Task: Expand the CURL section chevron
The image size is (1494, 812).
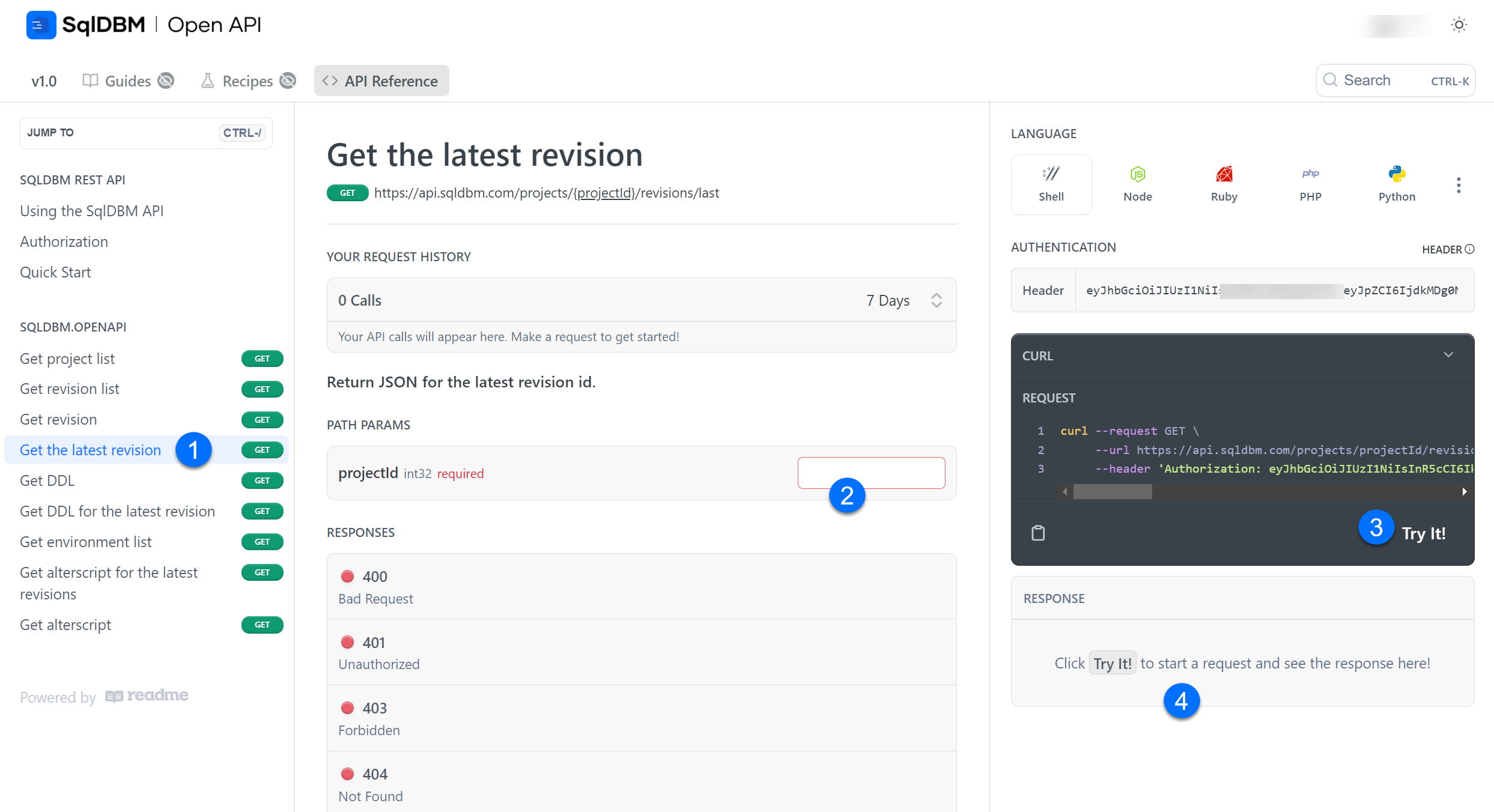Action: 1448,355
